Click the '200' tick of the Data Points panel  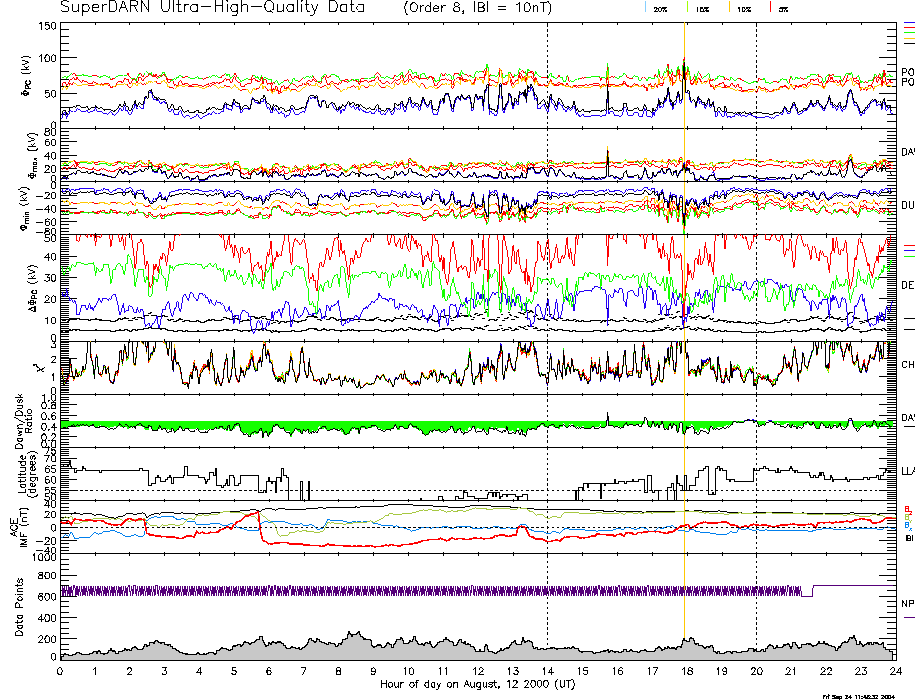[48, 639]
